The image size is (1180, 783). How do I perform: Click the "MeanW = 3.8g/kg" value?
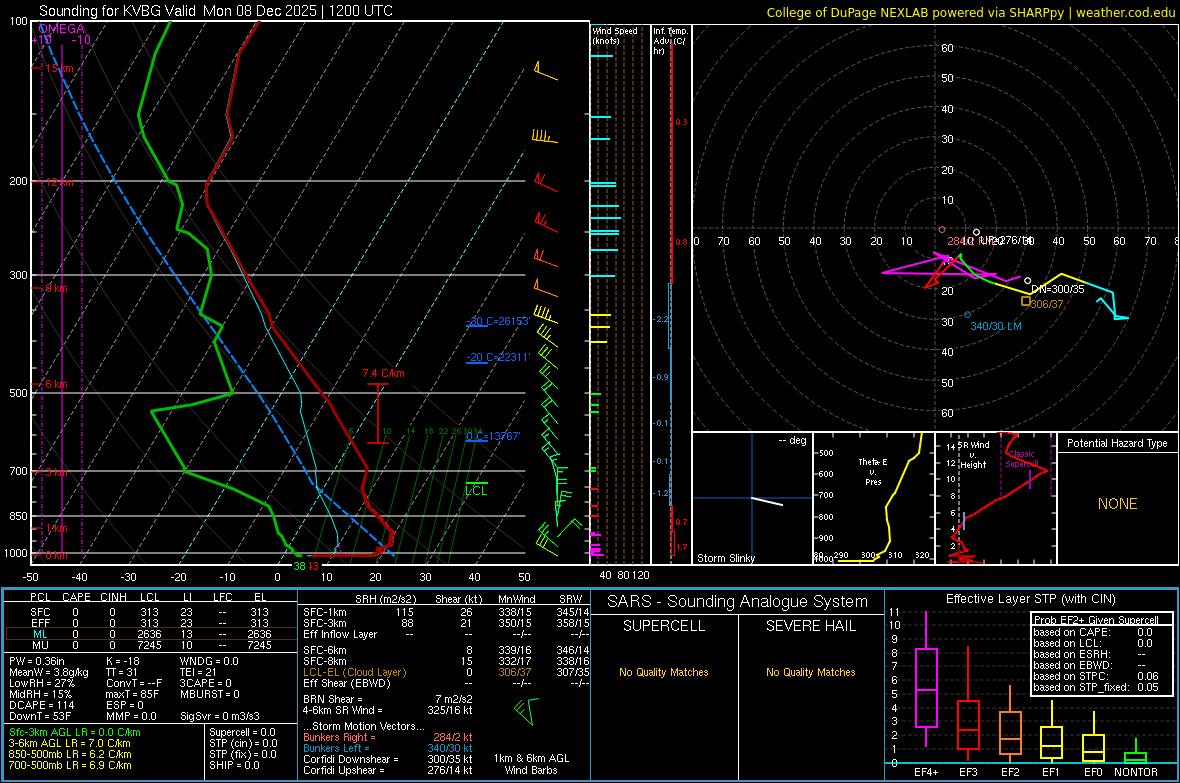(48, 672)
